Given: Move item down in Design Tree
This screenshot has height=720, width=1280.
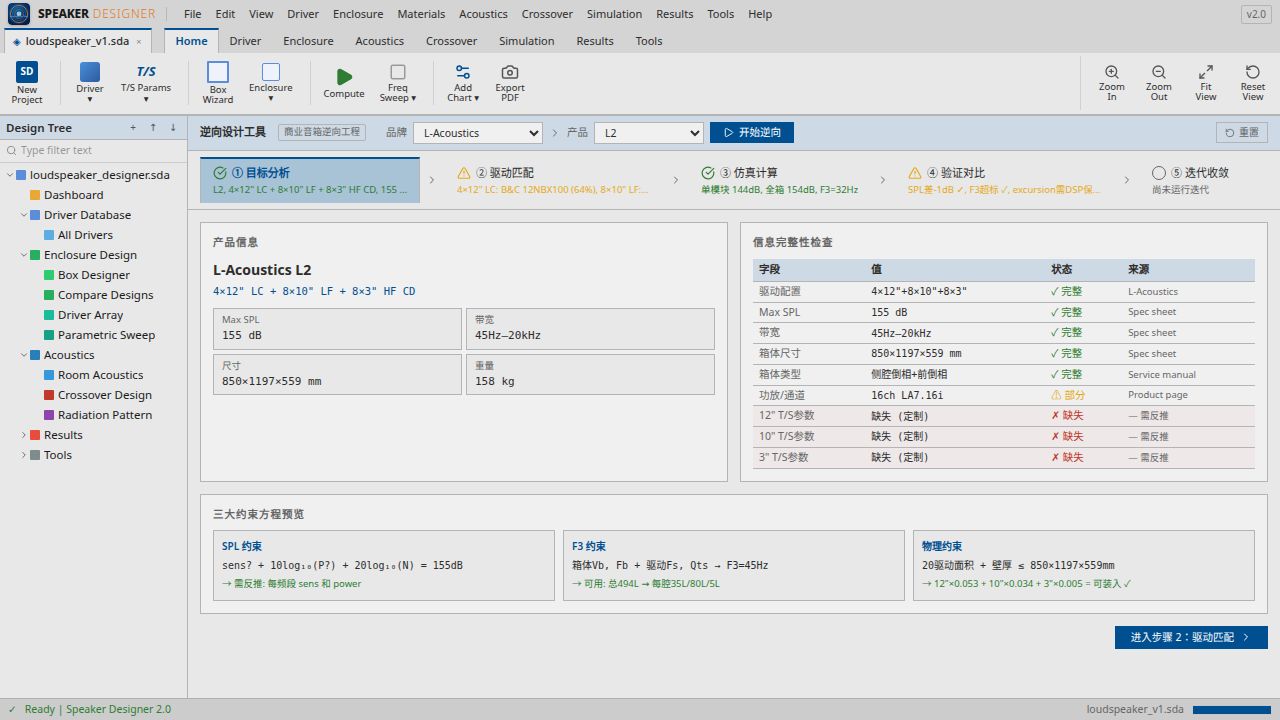Looking at the screenshot, I should [173, 128].
